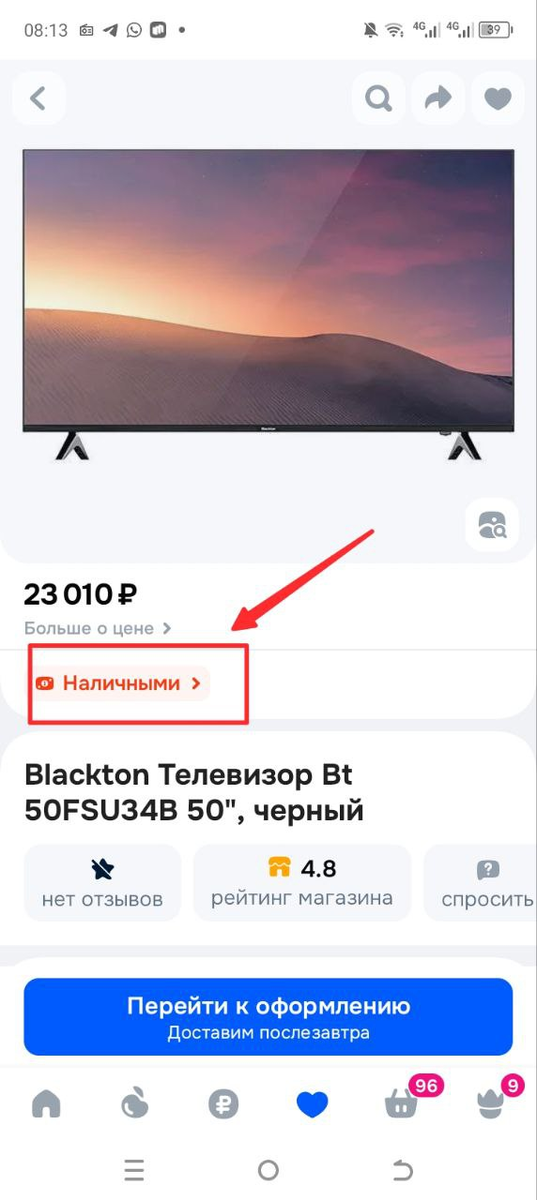Open the "Наличными" payment option

coord(119,683)
